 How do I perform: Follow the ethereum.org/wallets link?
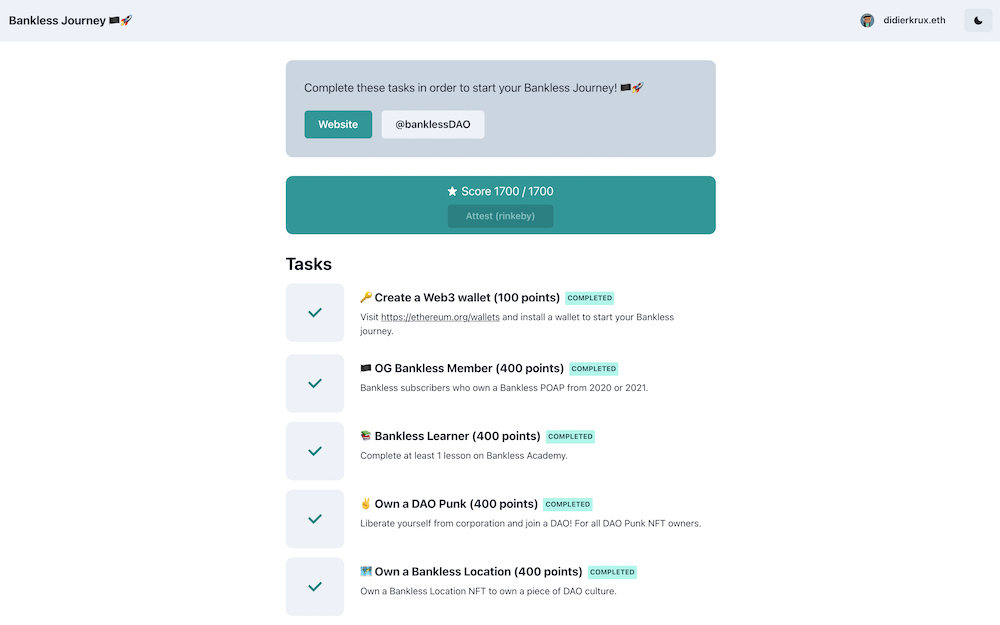click(x=440, y=317)
